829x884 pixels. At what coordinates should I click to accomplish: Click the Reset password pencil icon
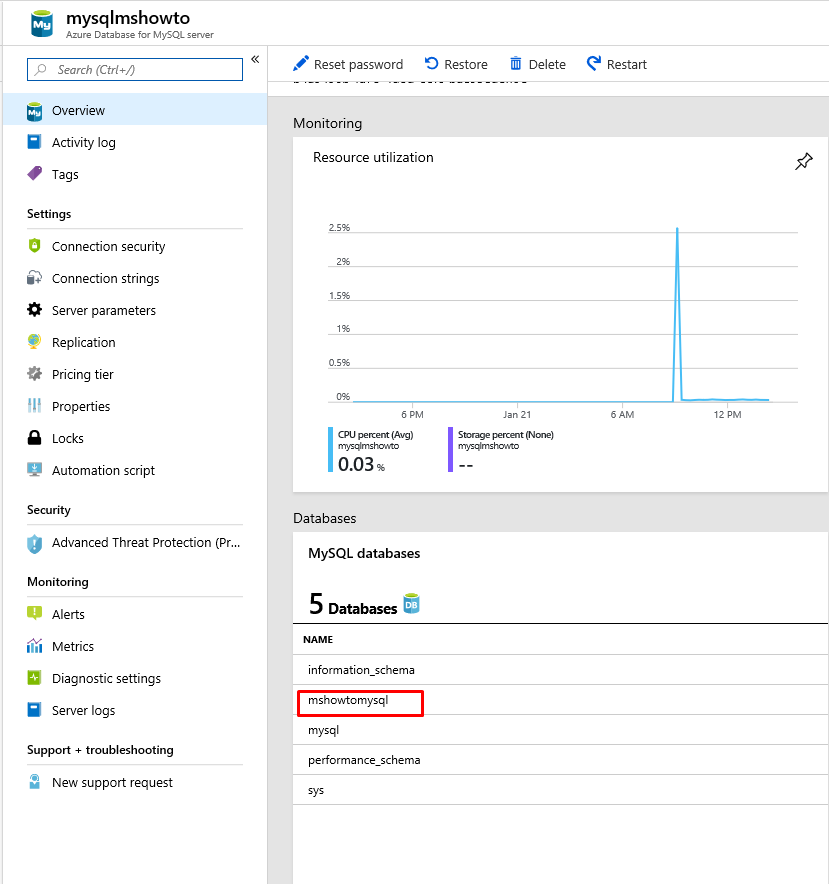coord(301,63)
